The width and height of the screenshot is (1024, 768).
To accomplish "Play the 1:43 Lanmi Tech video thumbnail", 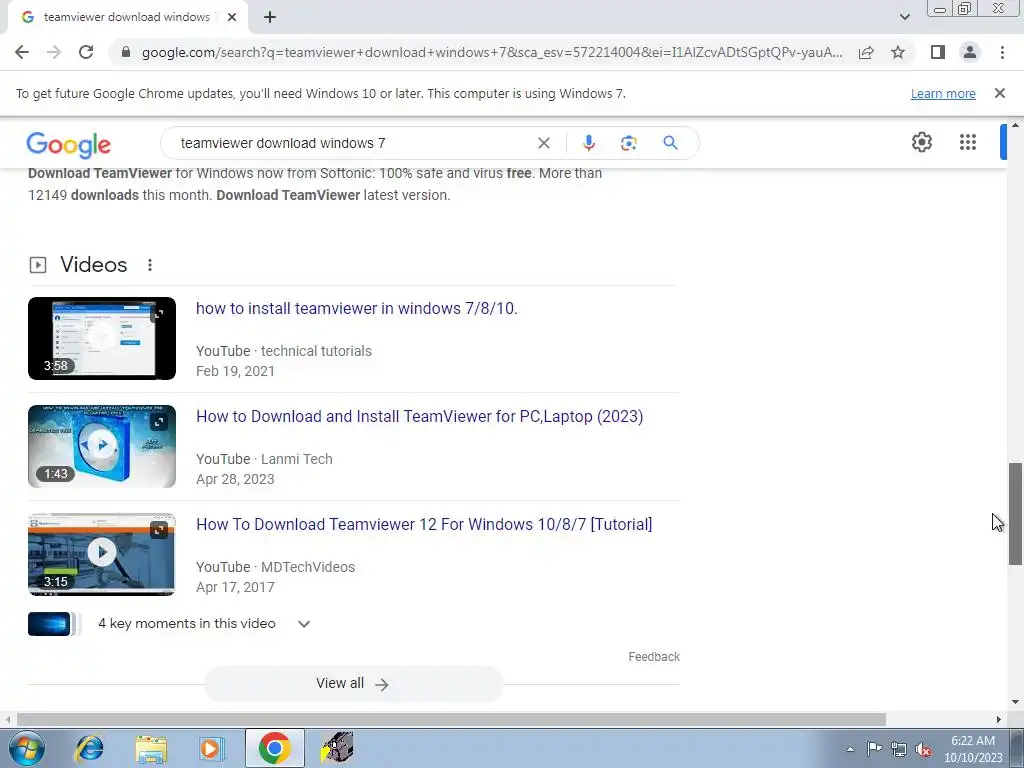I will pos(102,446).
